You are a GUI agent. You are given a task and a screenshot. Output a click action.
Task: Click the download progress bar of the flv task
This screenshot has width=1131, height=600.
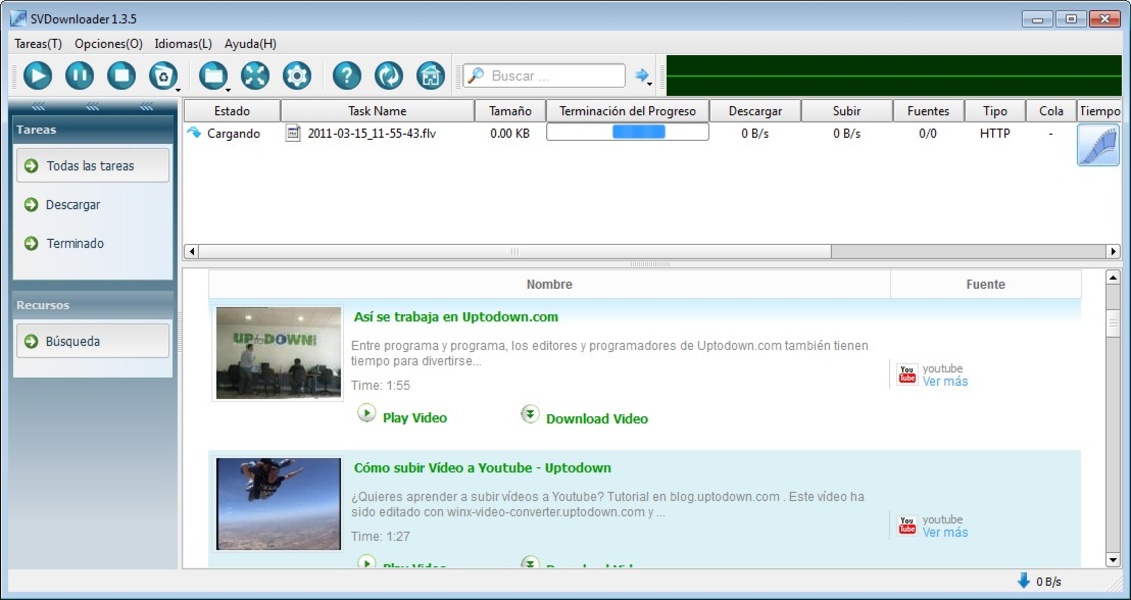click(x=627, y=133)
